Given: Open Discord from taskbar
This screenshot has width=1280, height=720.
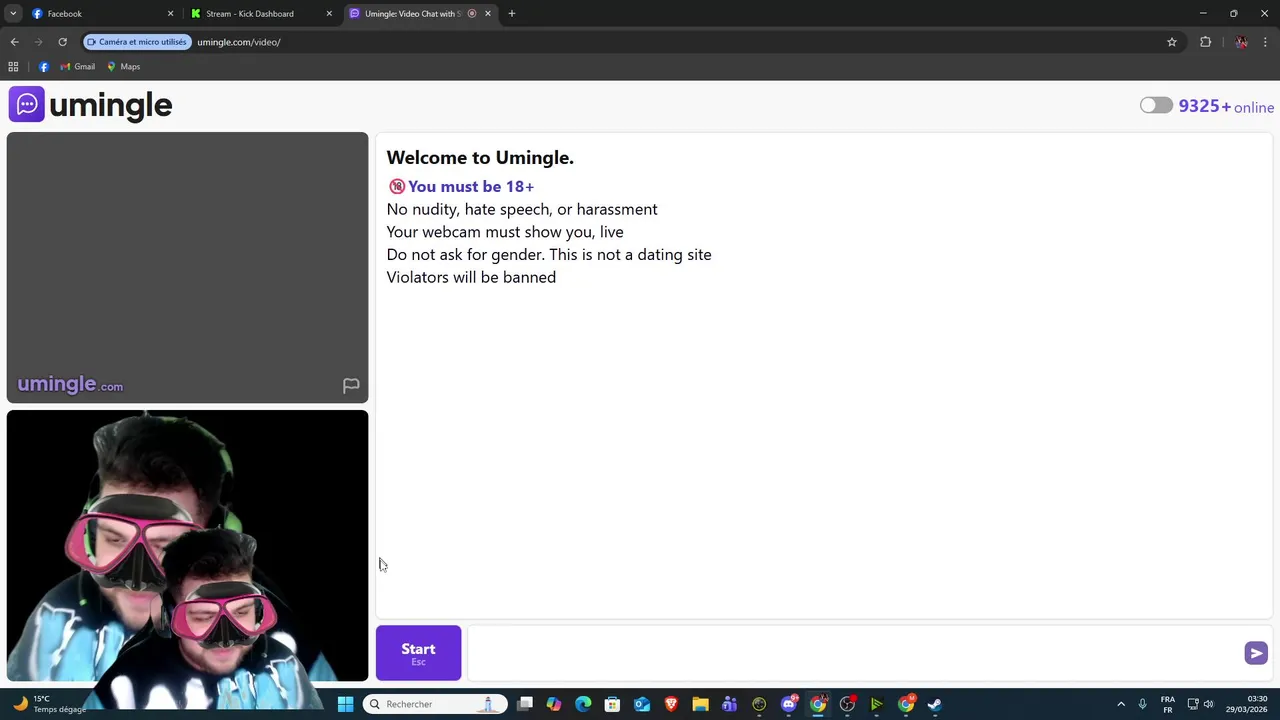Looking at the screenshot, I should tap(789, 704).
